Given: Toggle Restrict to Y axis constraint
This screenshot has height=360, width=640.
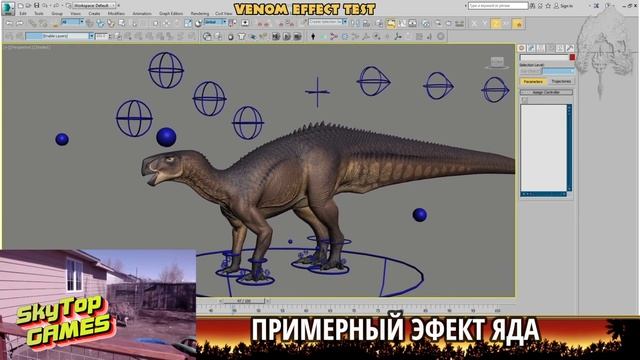Looking at the screenshot, I should pyautogui.click(x=485, y=24).
